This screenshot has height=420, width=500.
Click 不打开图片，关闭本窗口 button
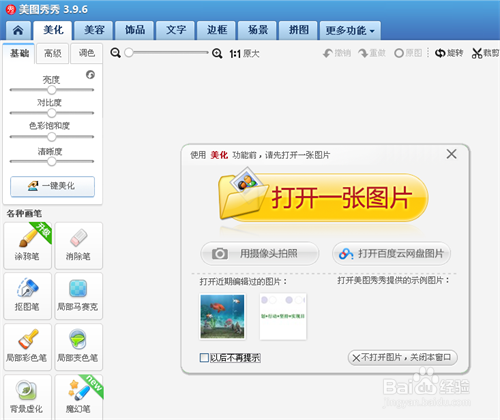(x=402, y=358)
